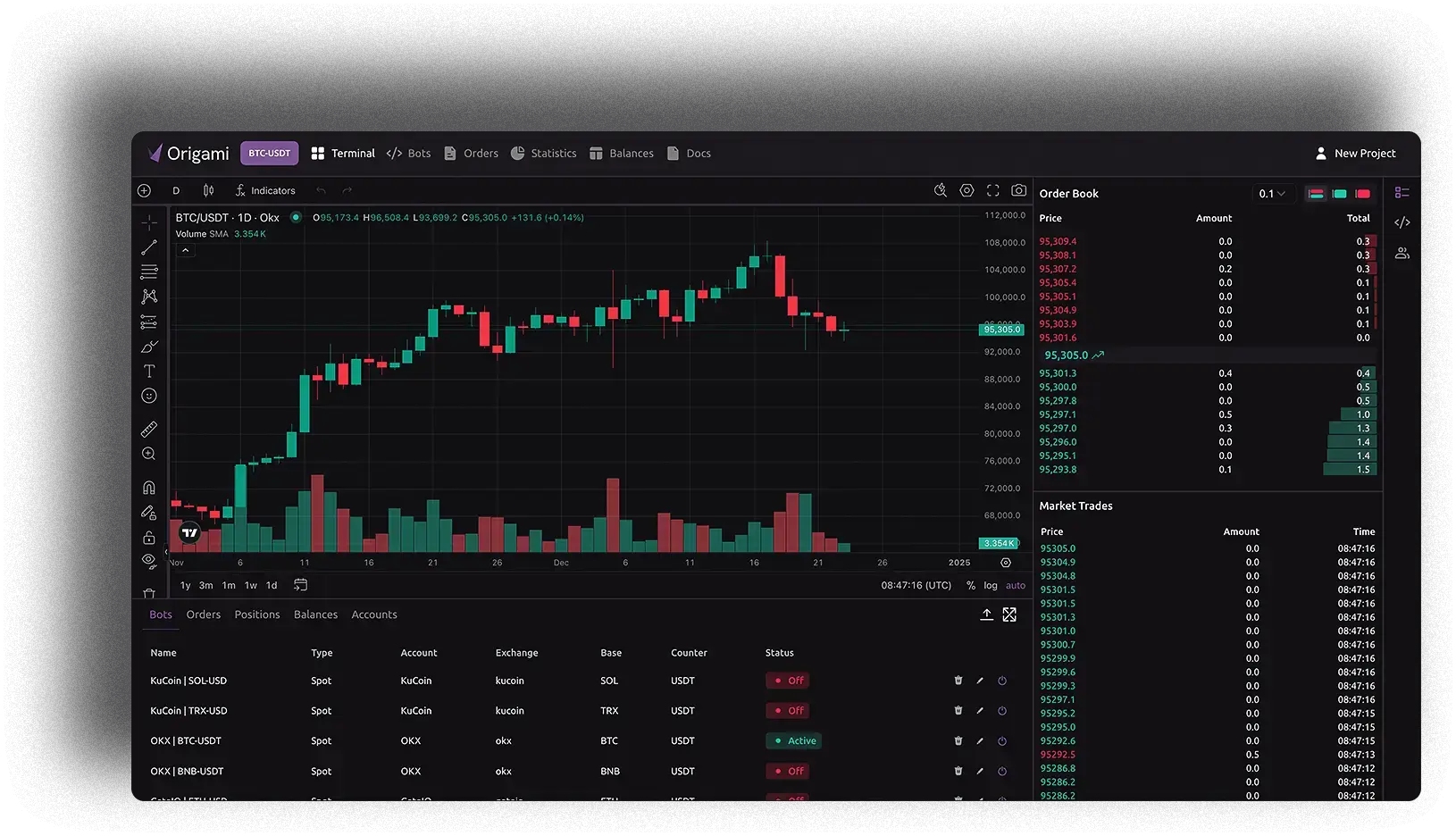The width and height of the screenshot is (1456, 836).
Task: Open the forecasting and measurement tools
Action: pyautogui.click(x=149, y=322)
